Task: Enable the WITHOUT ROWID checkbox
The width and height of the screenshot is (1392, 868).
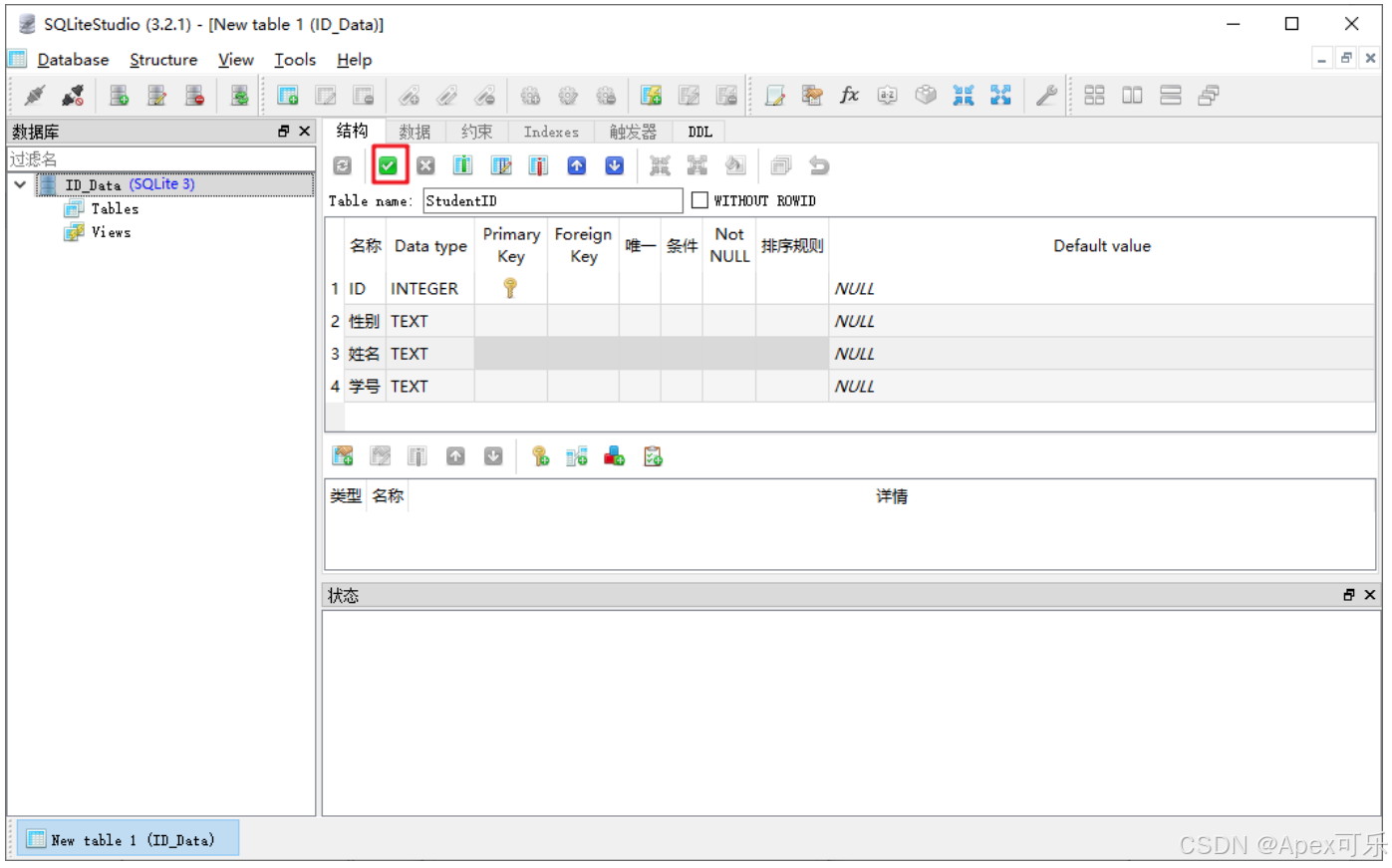Action: (699, 200)
